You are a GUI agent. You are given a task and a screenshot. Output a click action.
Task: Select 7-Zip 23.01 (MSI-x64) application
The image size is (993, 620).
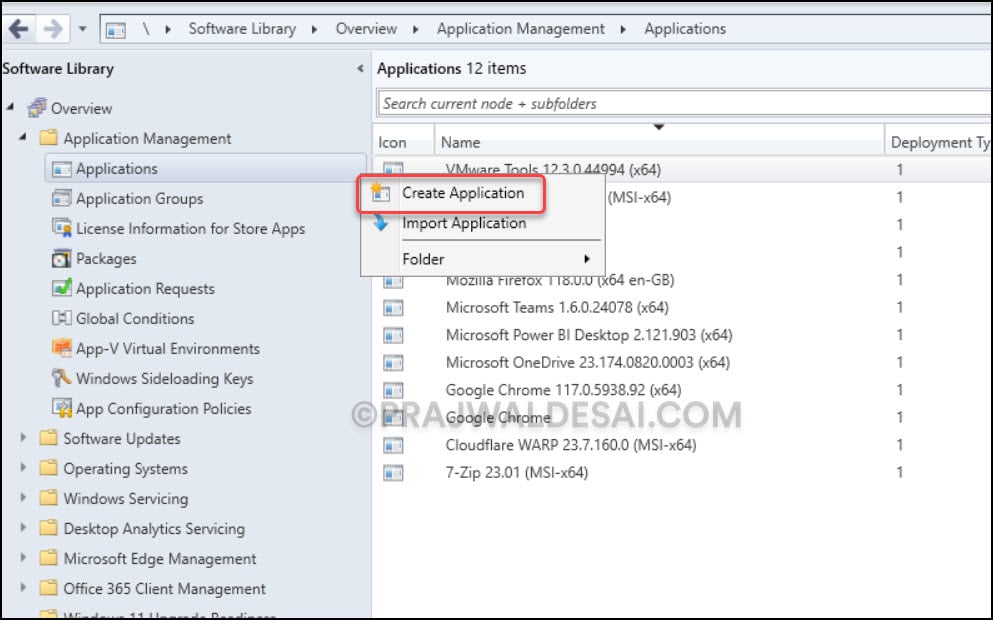[x=517, y=472]
